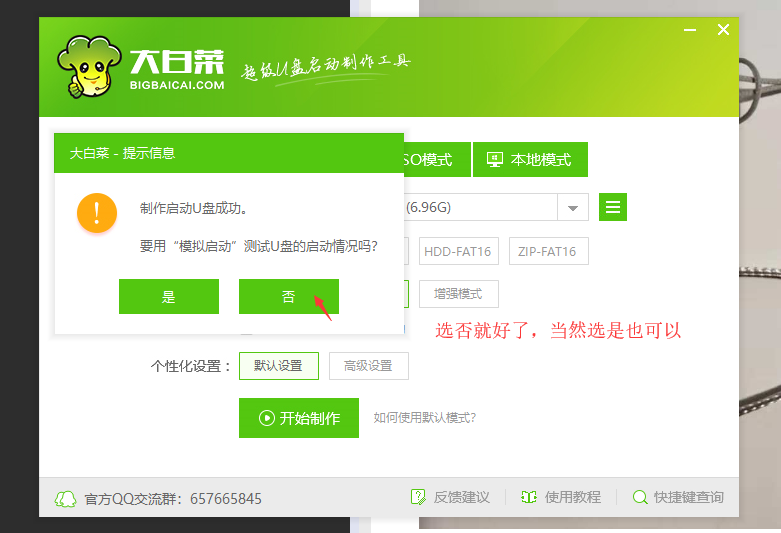Image resolution: width=781 pixels, height=533 pixels.
Task: Click the orange exclamation warning icon
Action: (x=97, y=213)
